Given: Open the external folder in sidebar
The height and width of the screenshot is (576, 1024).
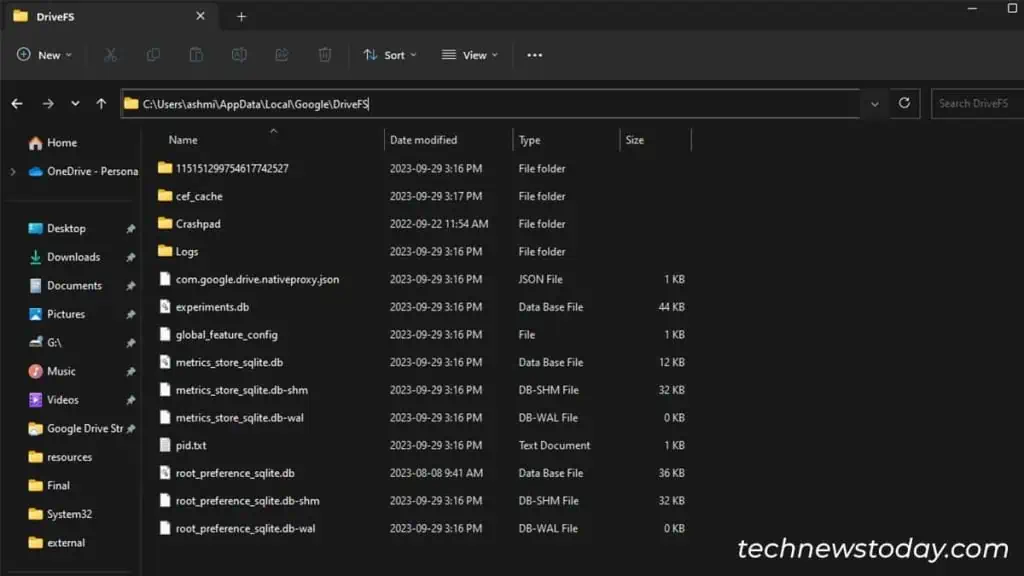Looking at the screenshot, I should 57,543.
